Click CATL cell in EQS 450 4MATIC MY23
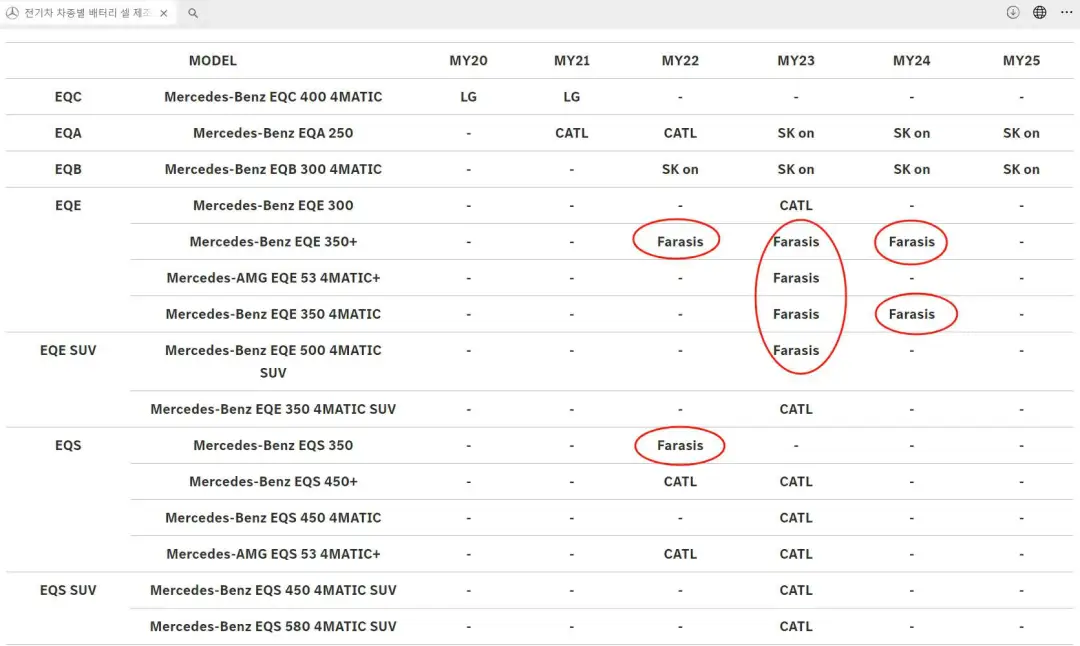The width and height of the screenshot is (1080, 646). [x=796, y=518]
